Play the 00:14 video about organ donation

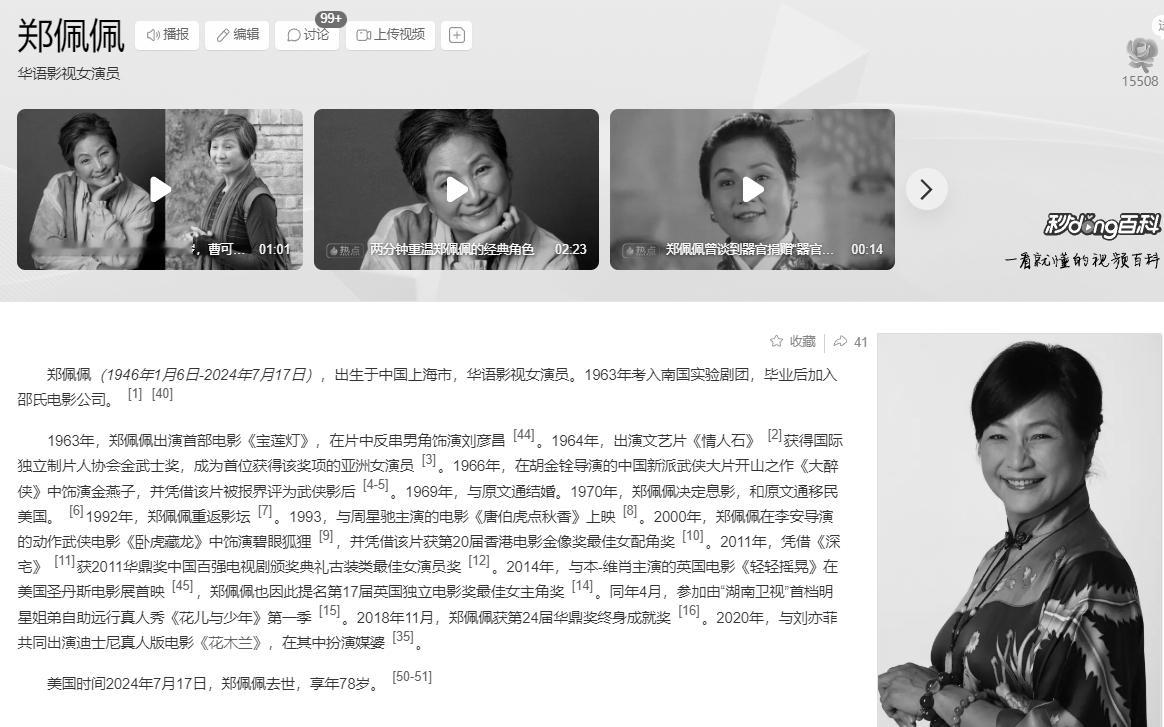click(x=752, y=189)
